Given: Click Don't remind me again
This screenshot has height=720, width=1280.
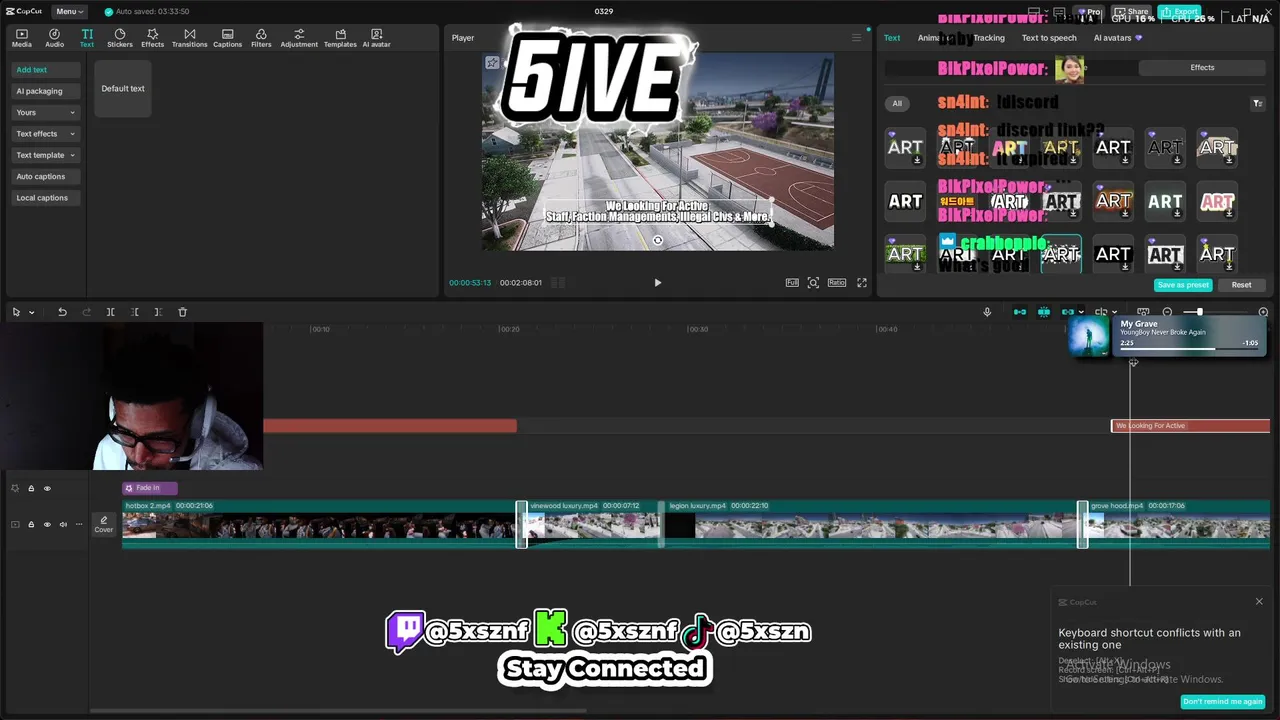Looking at the screenshot, I should tap(1222, 702).
